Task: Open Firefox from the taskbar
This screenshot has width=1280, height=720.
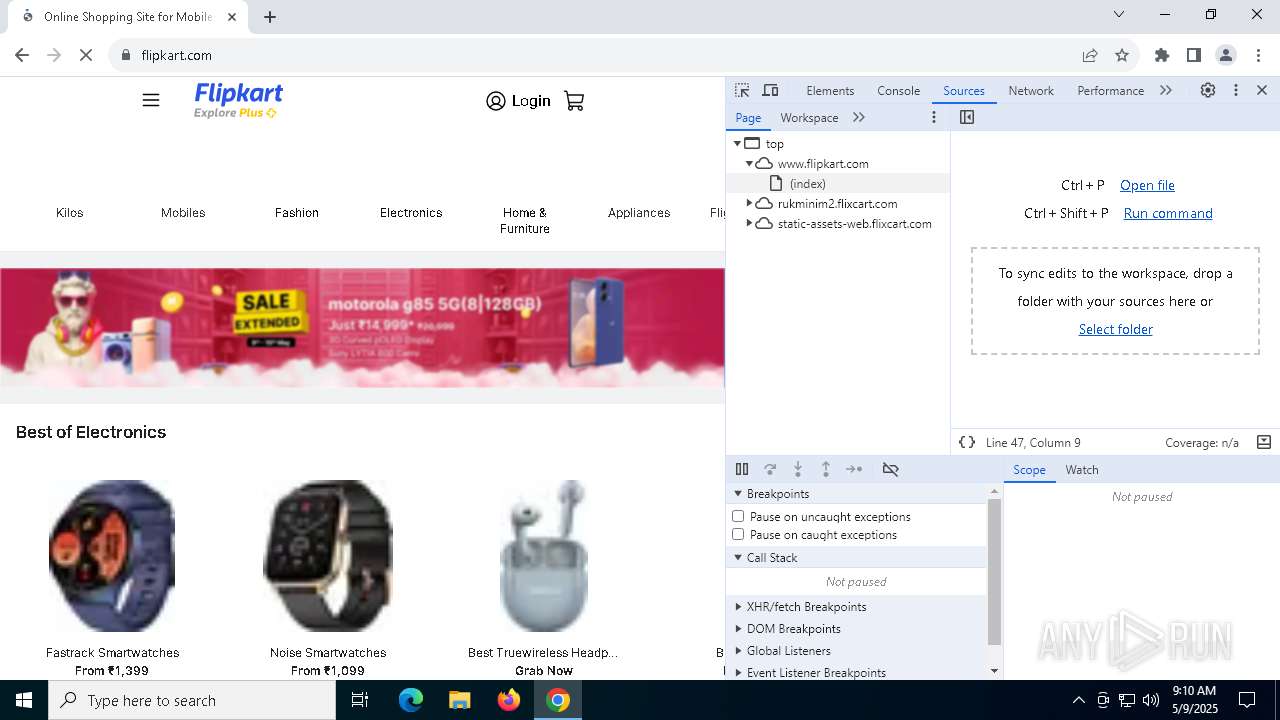Action: tap(509, 700)
